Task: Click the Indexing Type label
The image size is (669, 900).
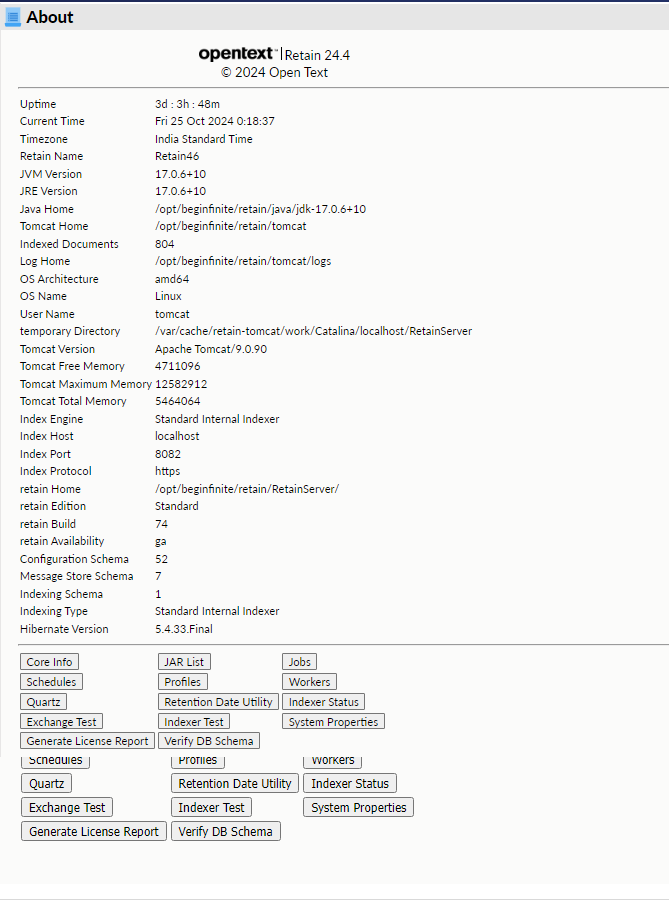Action: [x=54, y=611]
